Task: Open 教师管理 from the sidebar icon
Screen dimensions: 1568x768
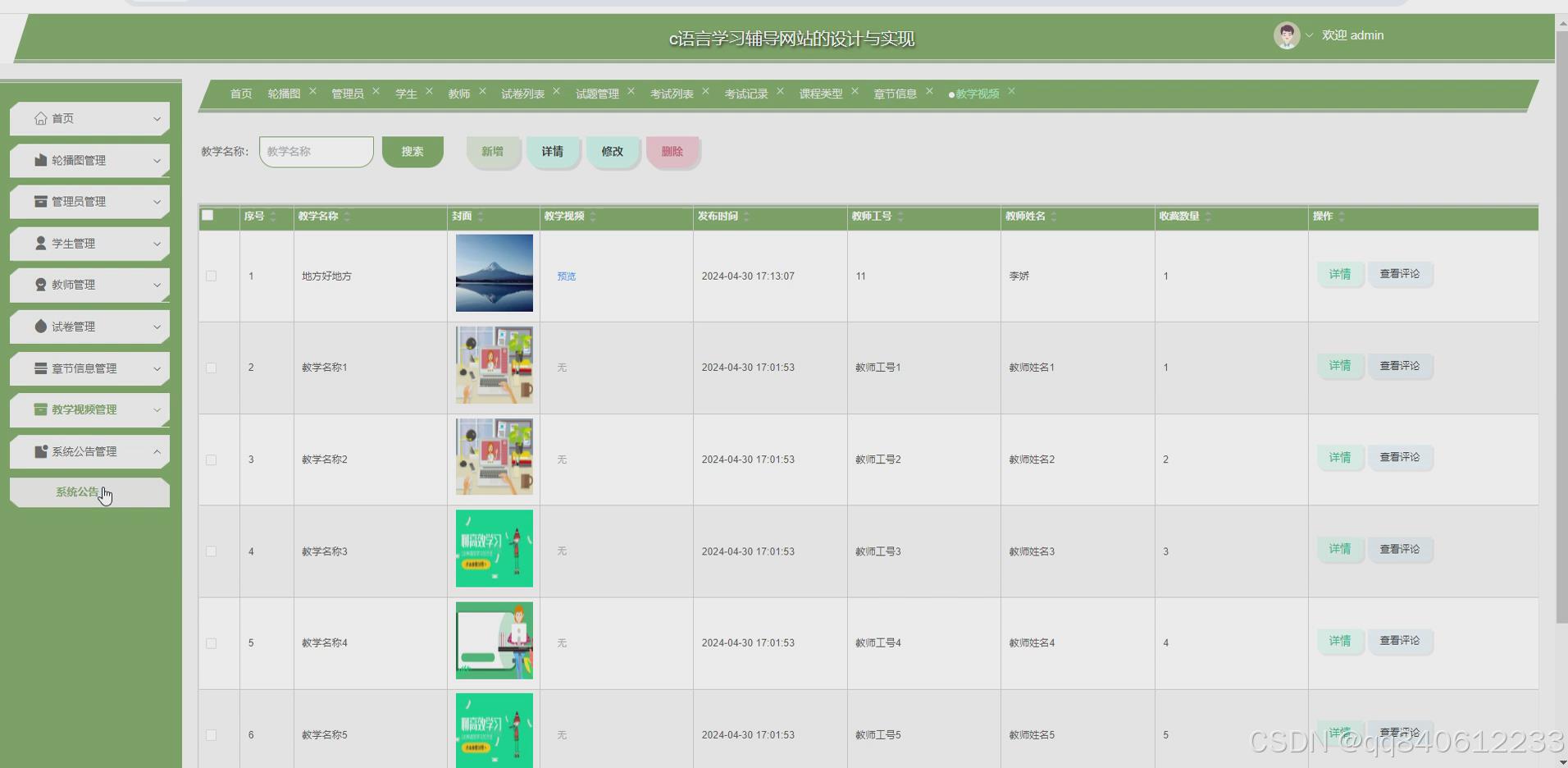Action: 39,285
